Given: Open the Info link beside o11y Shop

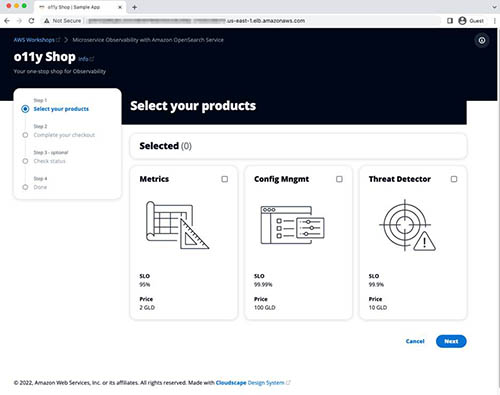Looking at the screenshot, I should [x=84, y=59].
